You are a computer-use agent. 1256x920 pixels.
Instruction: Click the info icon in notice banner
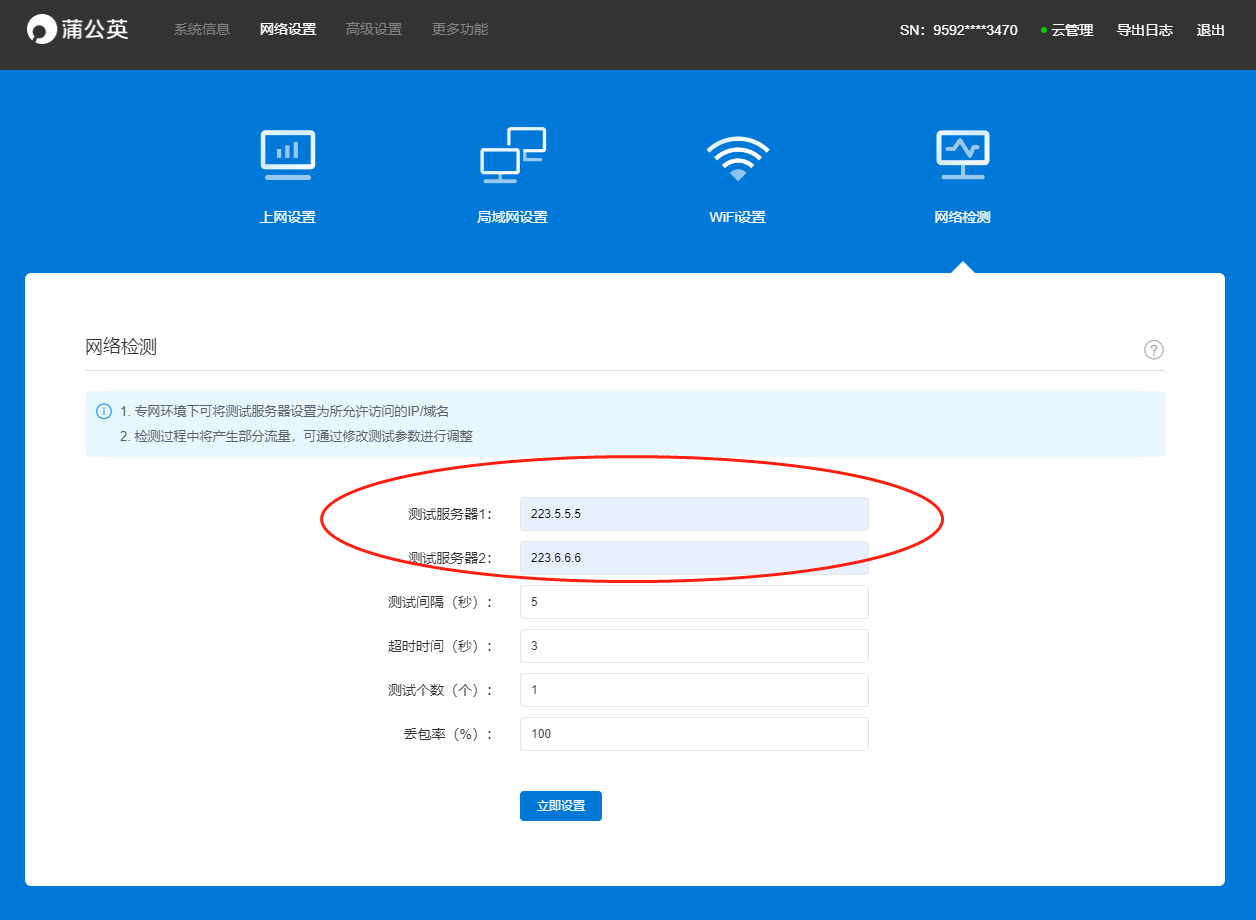click(104, 411)
